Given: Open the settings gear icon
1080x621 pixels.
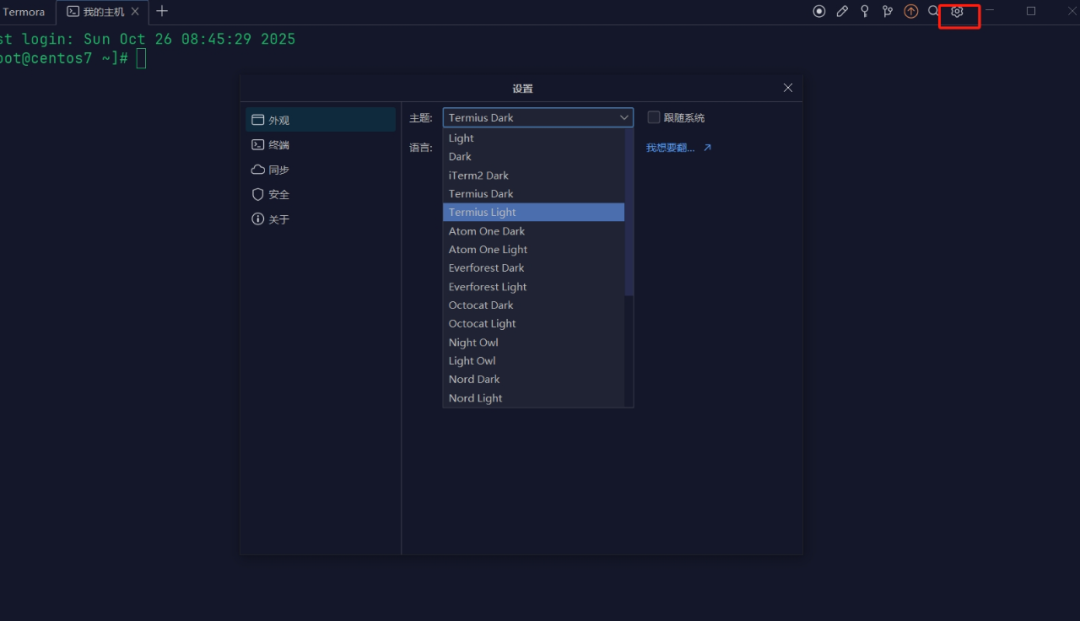Looking at the screenshot, I should pos(957,11).
